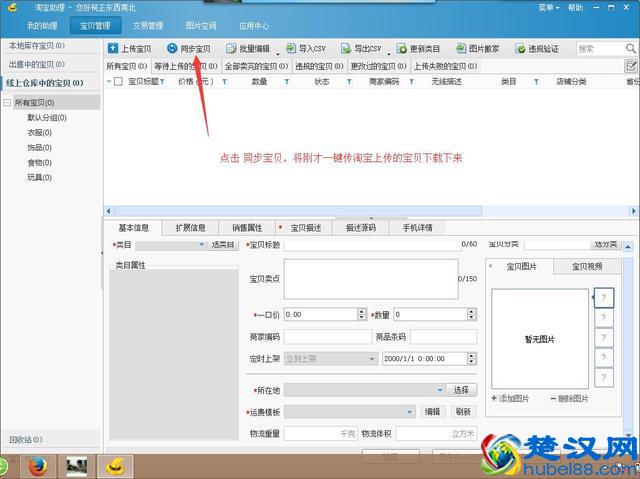Image resolution: width=640 pixels, height=479 pixels.
Task: Filter by the 商家编码 column filter icon
Action: [412, 82]
